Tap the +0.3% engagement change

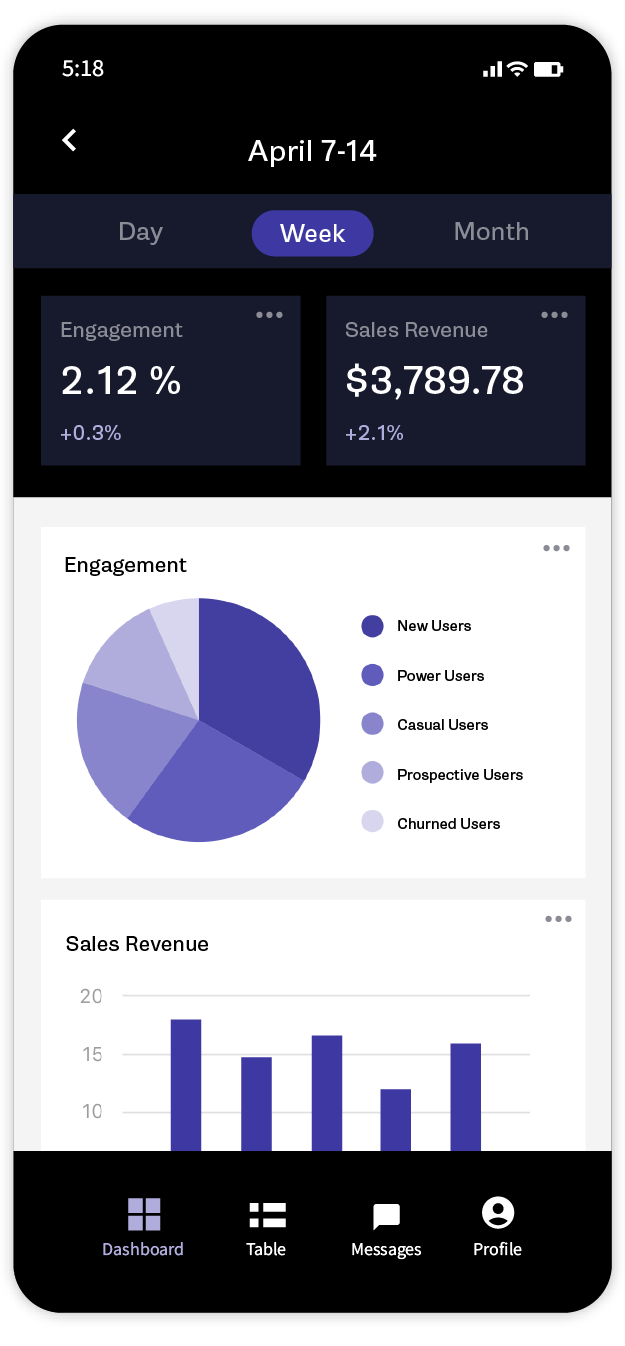click(x=91, y=433)
